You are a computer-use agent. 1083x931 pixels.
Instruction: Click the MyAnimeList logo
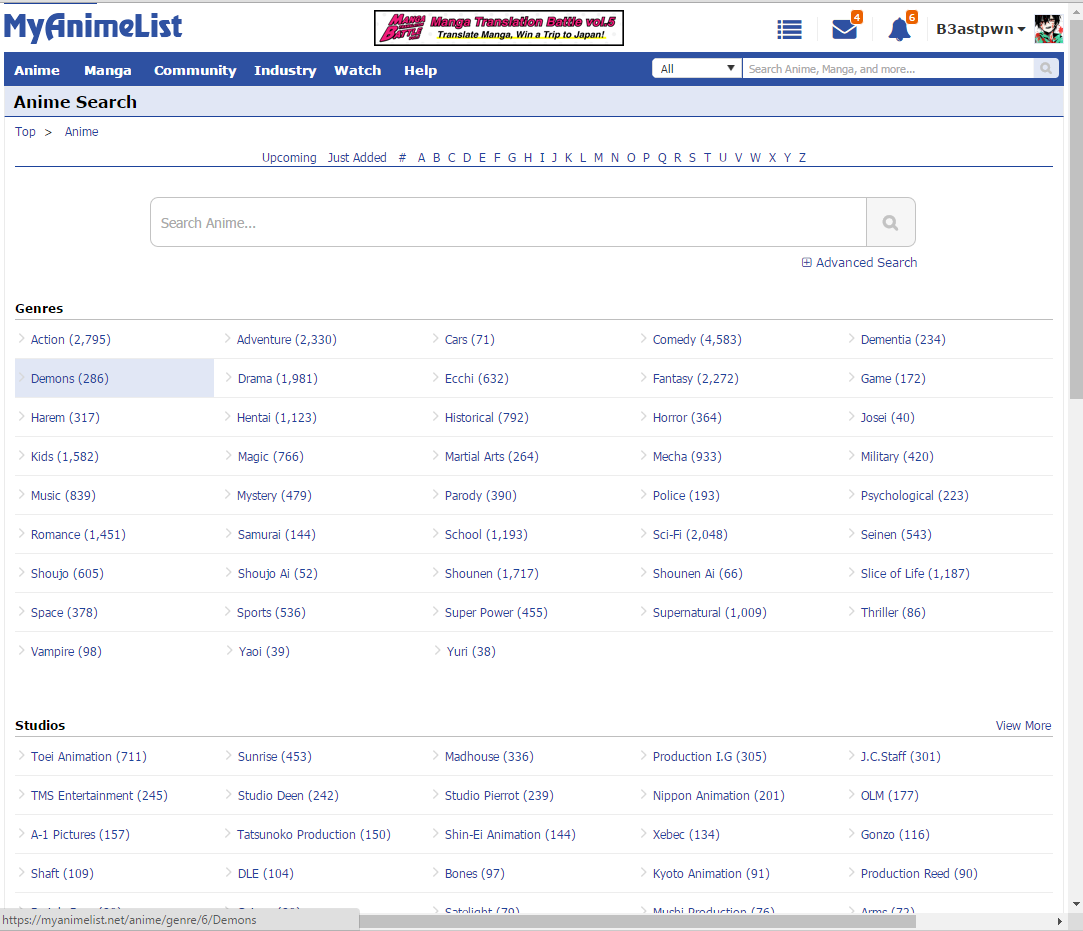(x=93, y=28)
